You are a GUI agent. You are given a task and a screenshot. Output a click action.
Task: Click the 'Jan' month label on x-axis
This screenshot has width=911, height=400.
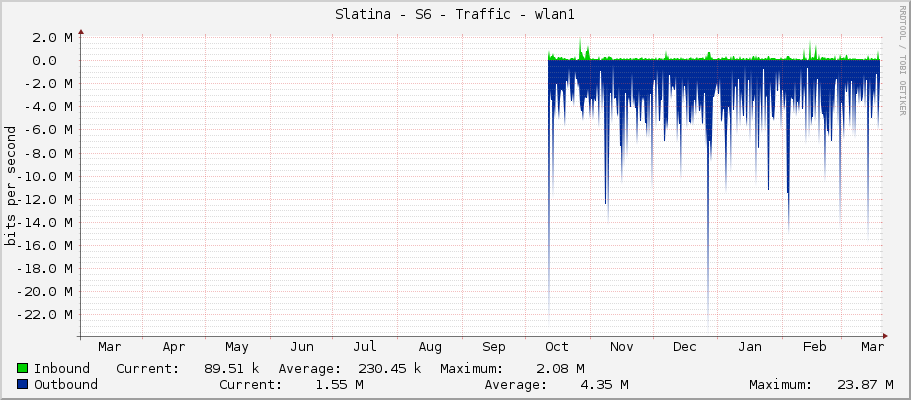point(749,347)
